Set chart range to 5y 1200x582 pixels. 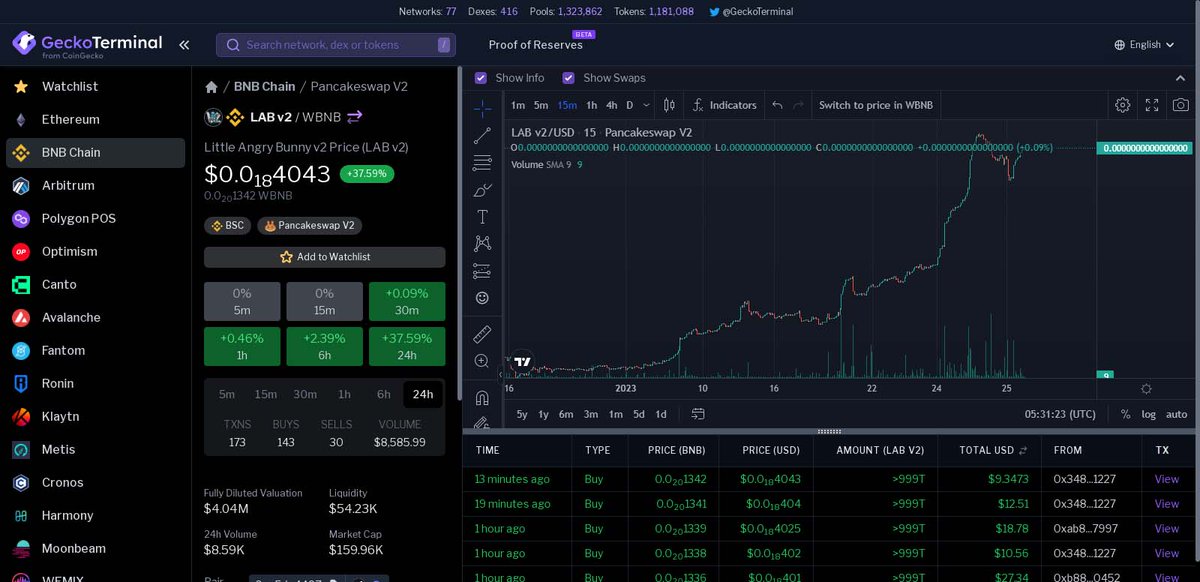[522, 414]
